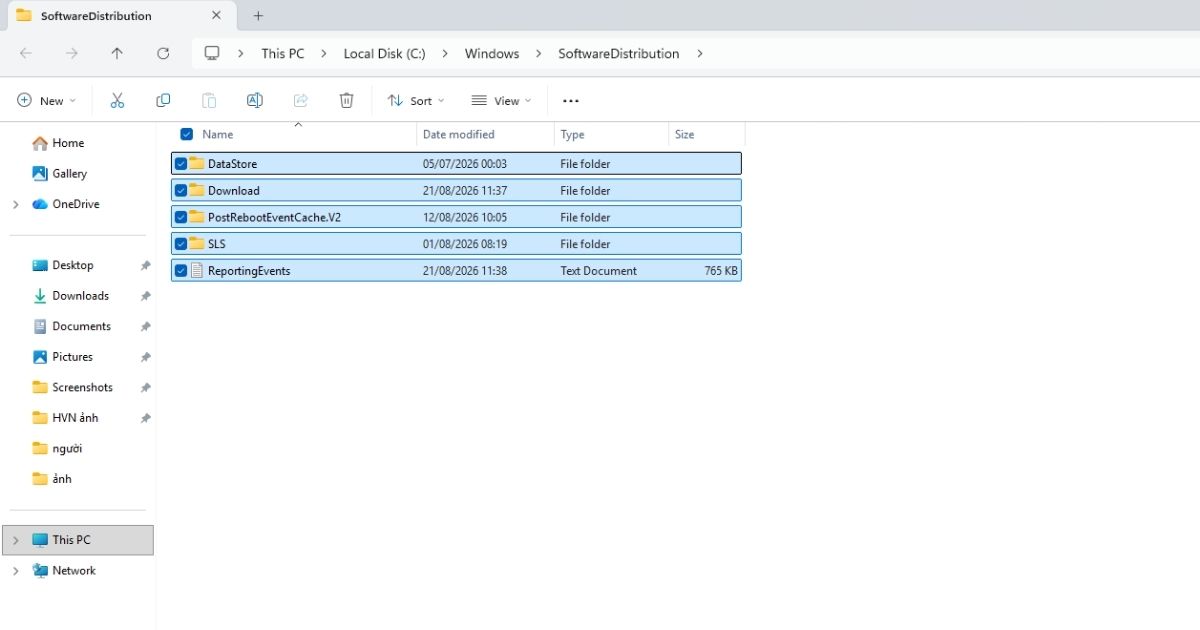Image resolution: width=1200 pixels, height=630 pixels.
Task: Click the DataStore folder icon
Action: tap(197, 163)
